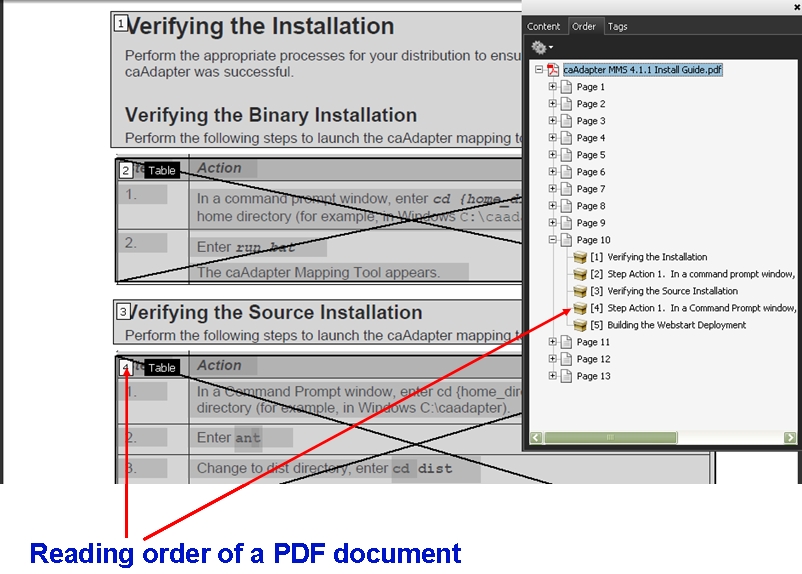Screen dimensions: 802x574
Task: Click the Page 2 document icon
Action: point(566,104)
